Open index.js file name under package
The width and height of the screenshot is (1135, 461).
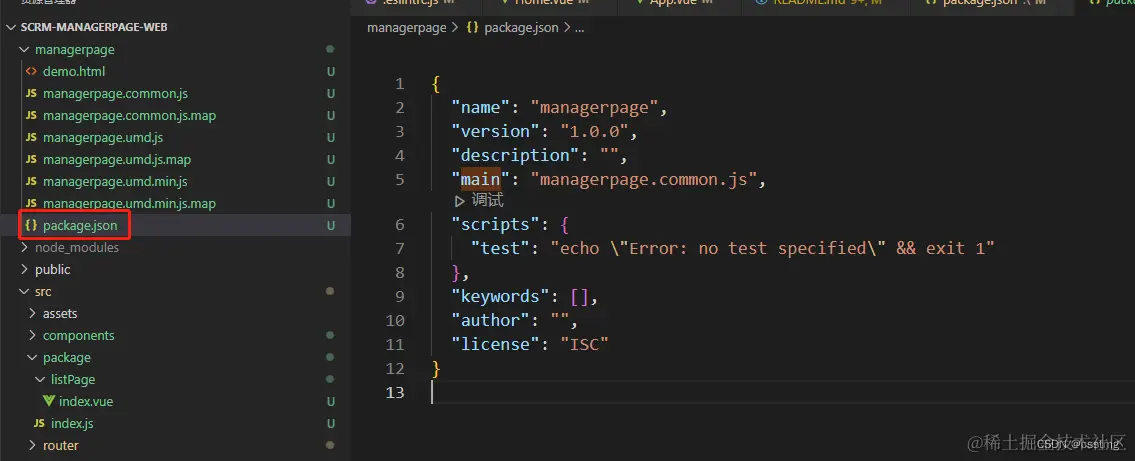tap(72, 423)
